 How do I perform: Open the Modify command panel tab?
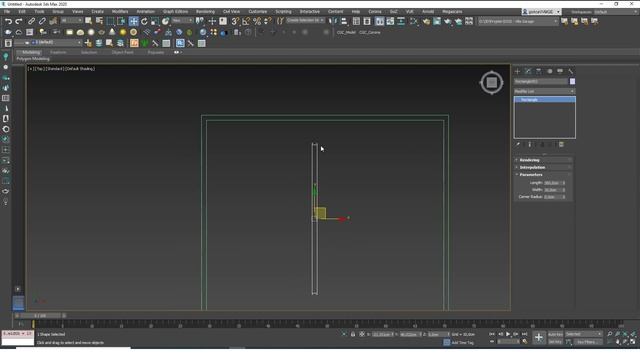click(528, 71)
